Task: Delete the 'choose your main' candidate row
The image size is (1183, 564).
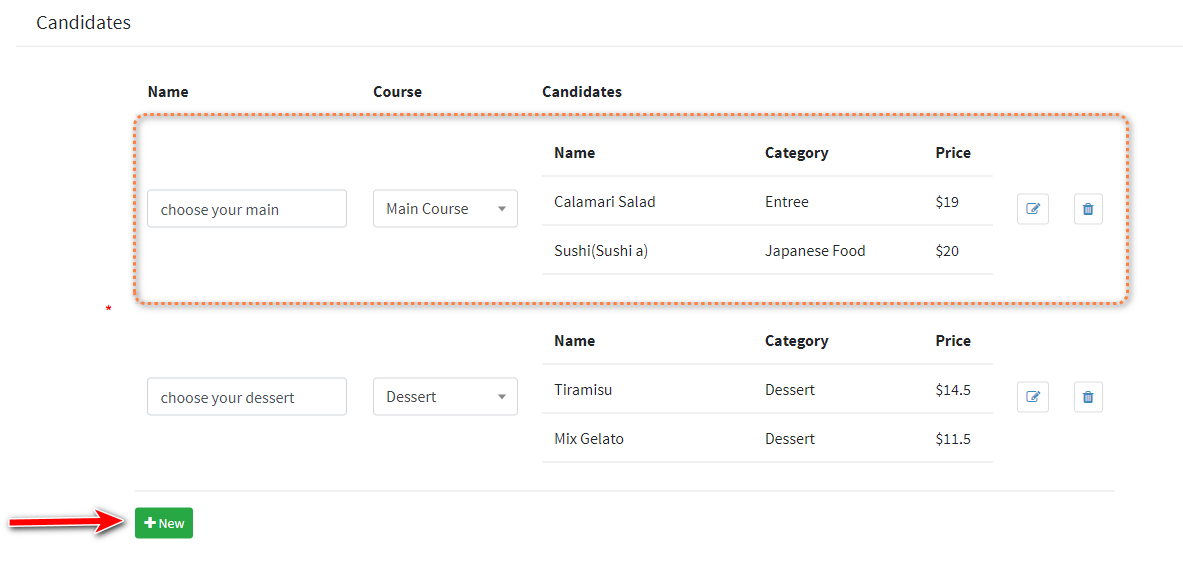Action: coord(1088,209)
